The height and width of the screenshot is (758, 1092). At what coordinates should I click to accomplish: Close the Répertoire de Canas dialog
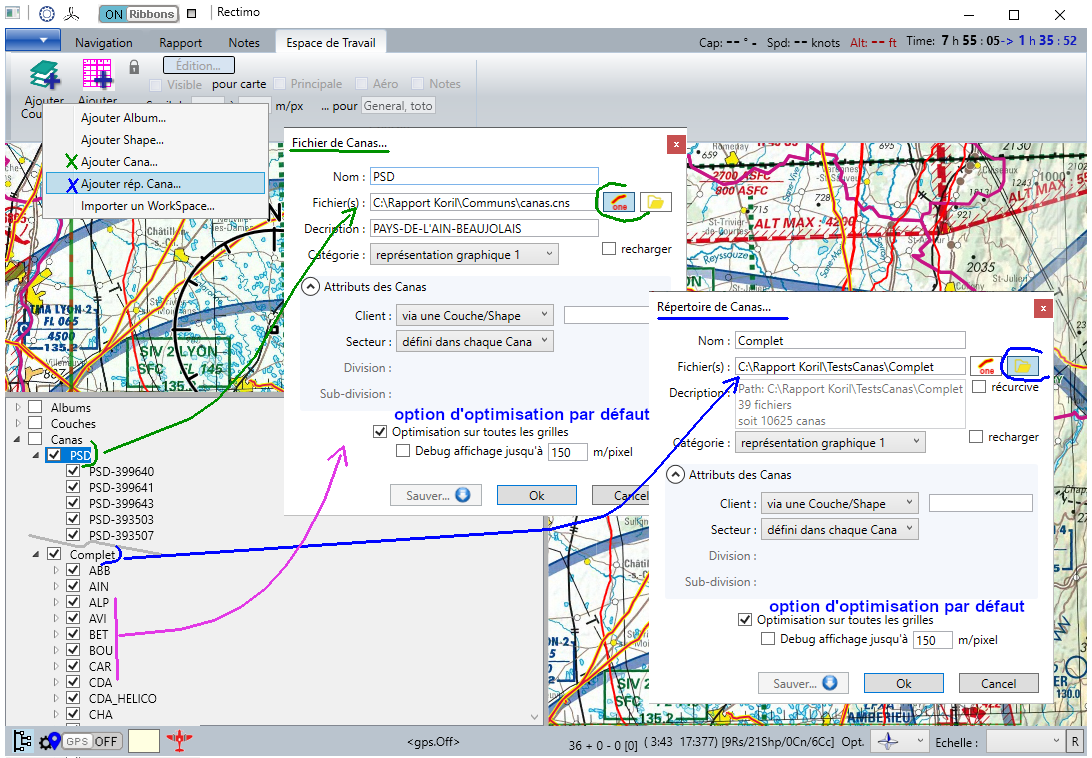(x=1043, y=308)
